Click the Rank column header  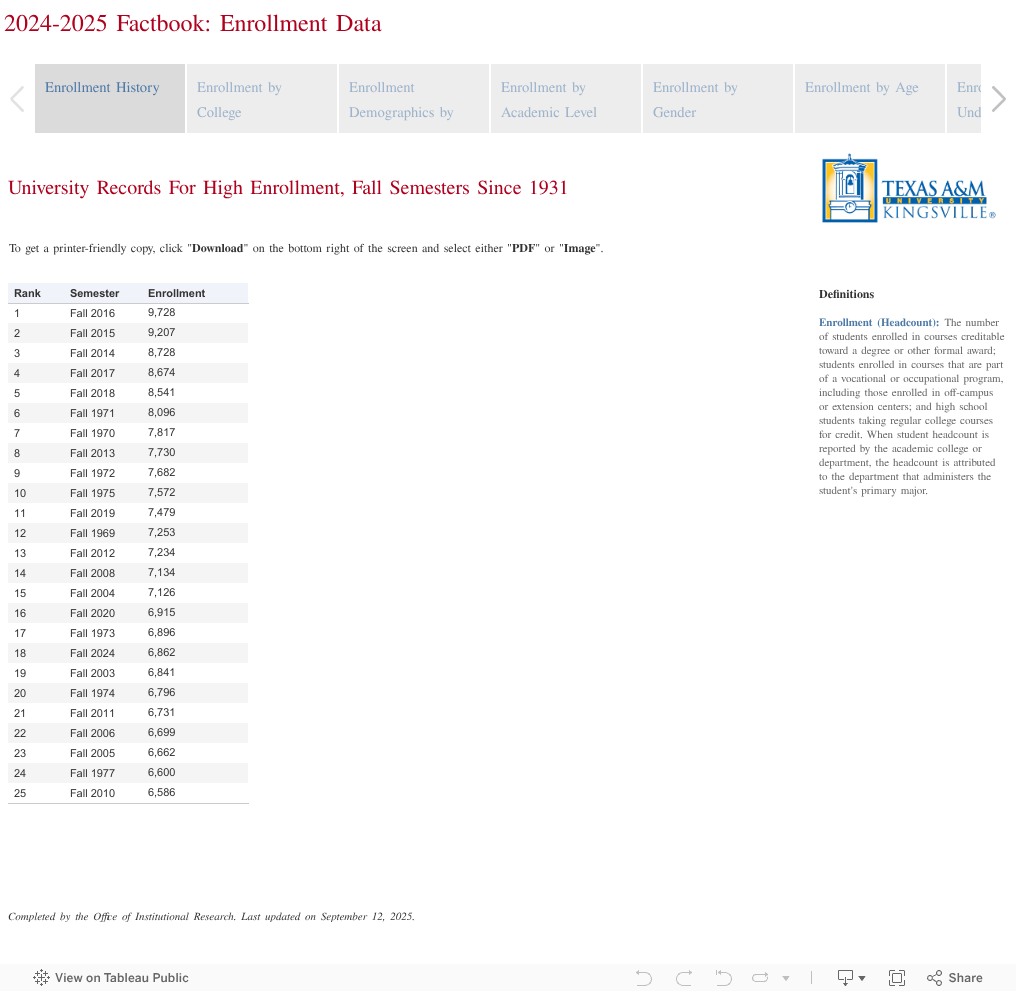[27, 293]
